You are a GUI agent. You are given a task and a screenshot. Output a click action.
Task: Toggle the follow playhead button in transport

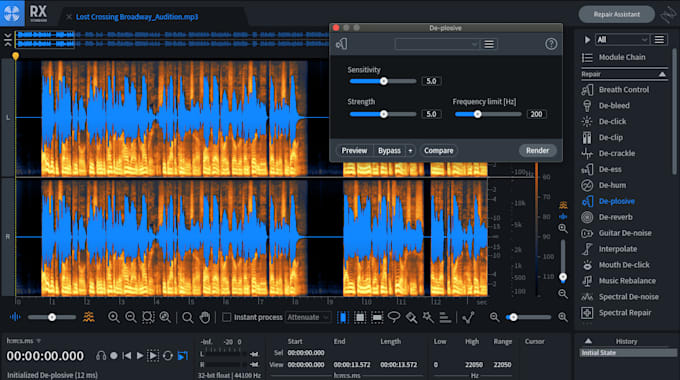tap(183, 356)
